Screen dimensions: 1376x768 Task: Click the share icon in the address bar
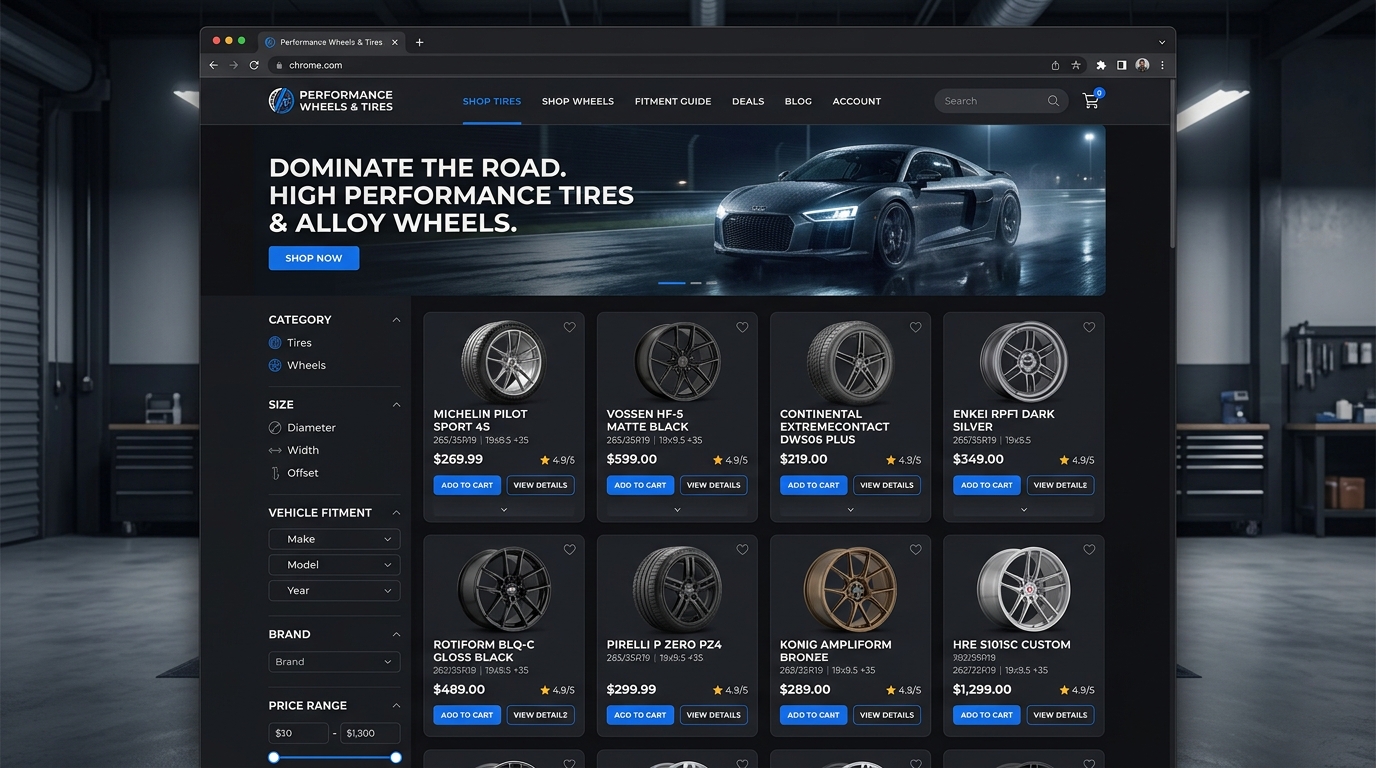pos(1055,65)
